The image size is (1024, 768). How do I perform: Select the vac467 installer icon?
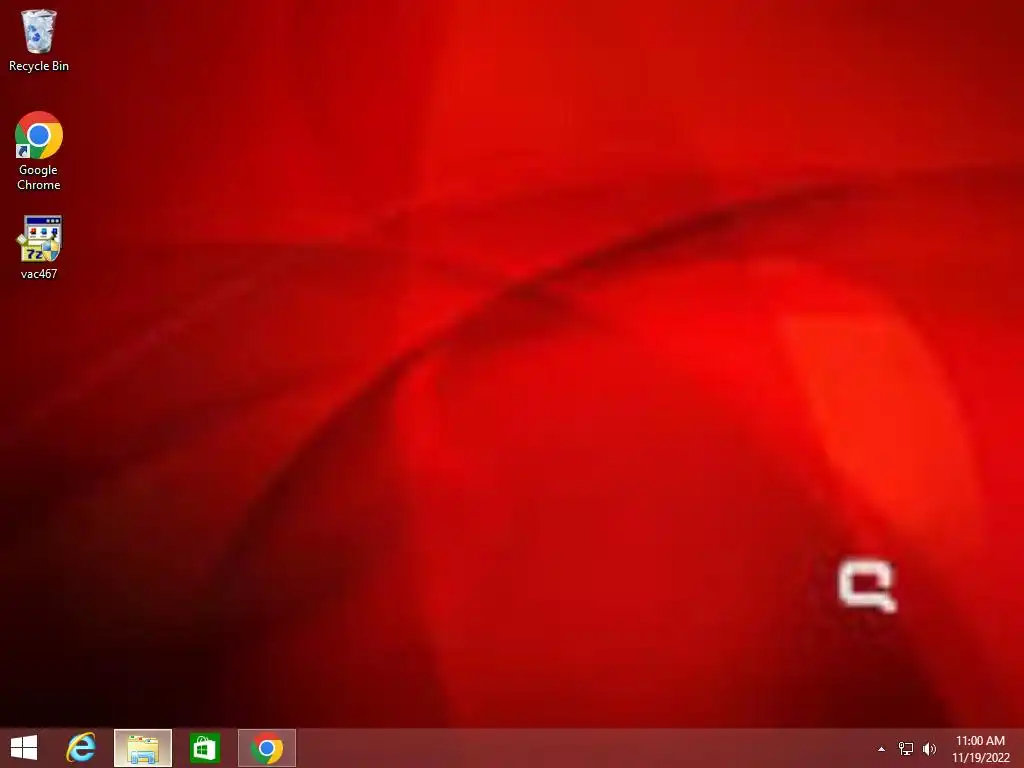(x=39, y=248)
